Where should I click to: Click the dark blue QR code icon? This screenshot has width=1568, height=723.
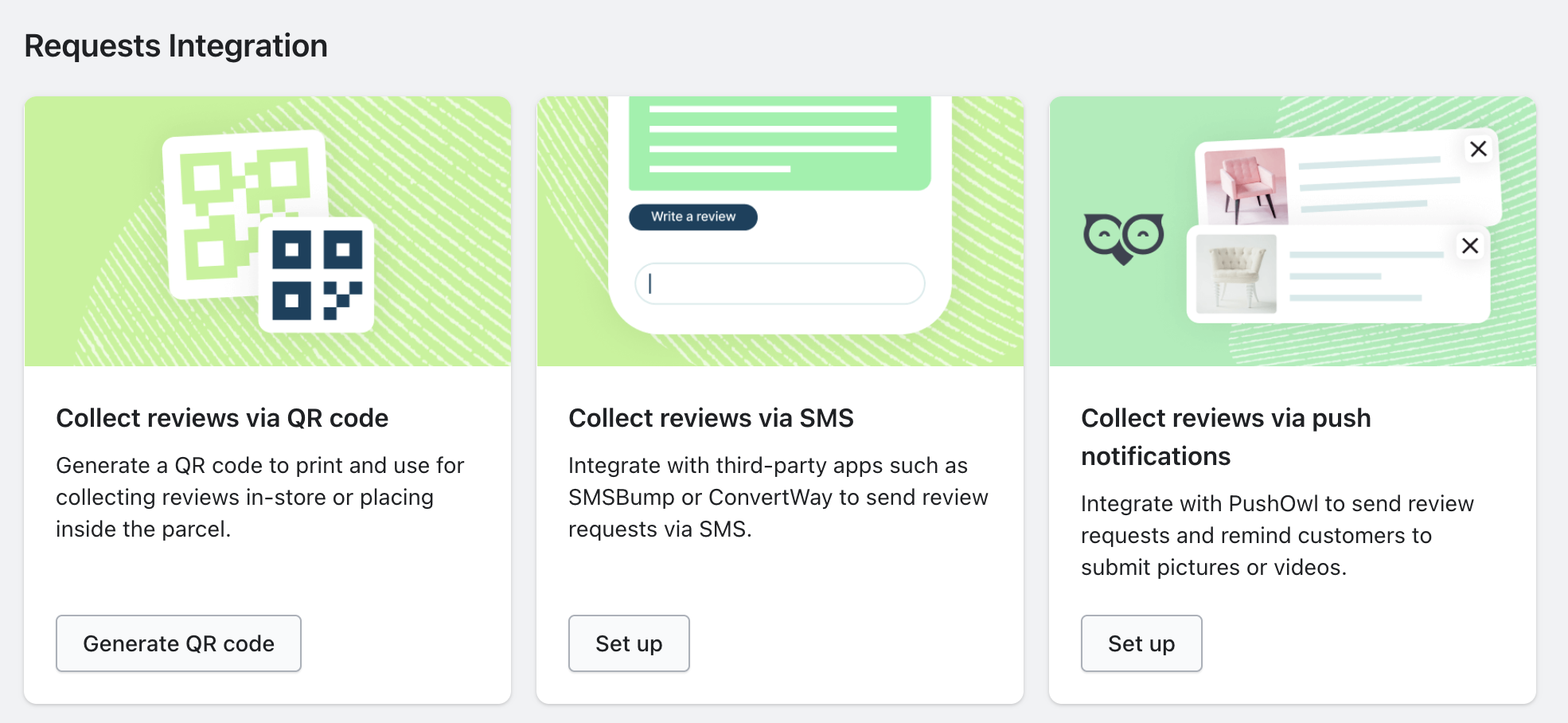[x=316, y=275]
